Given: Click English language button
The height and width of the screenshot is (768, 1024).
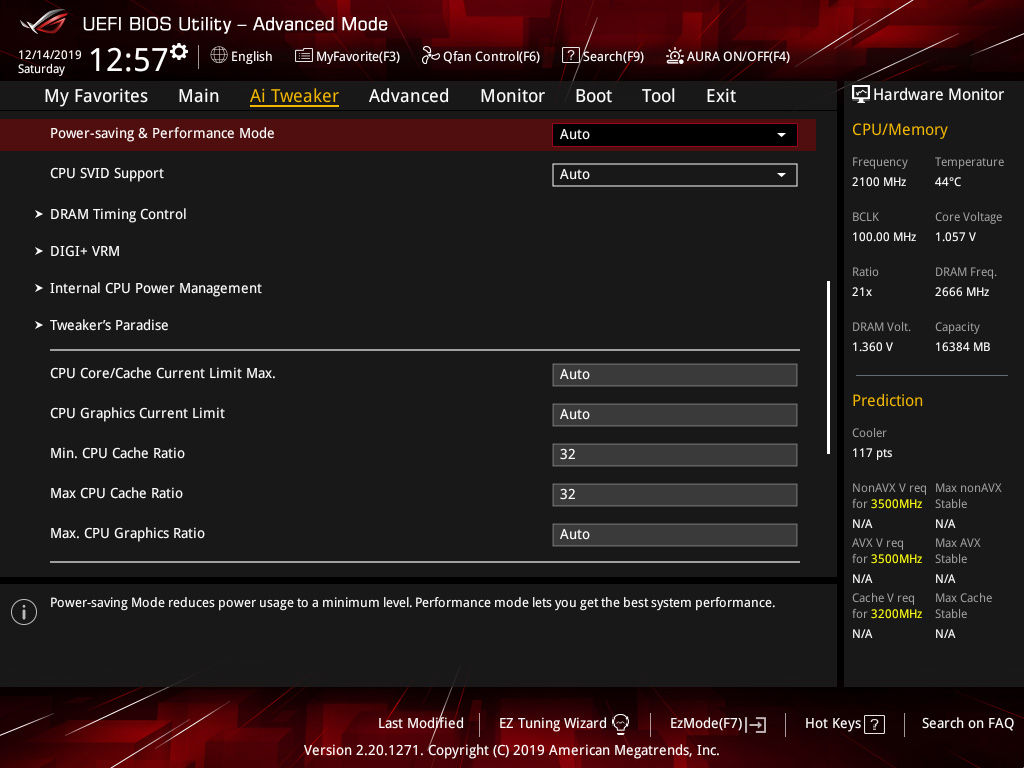Looking at the screenshot, I should coord(242,56).
